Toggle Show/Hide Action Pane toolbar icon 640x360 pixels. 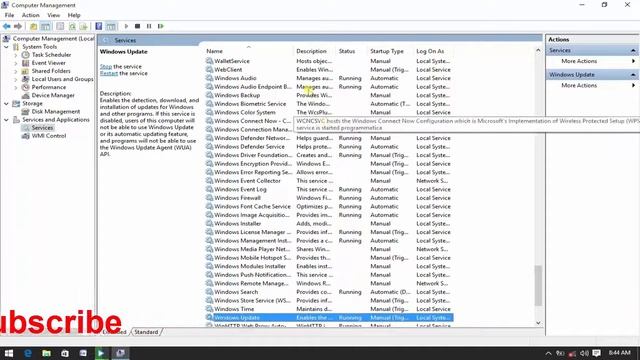[111, 26]
